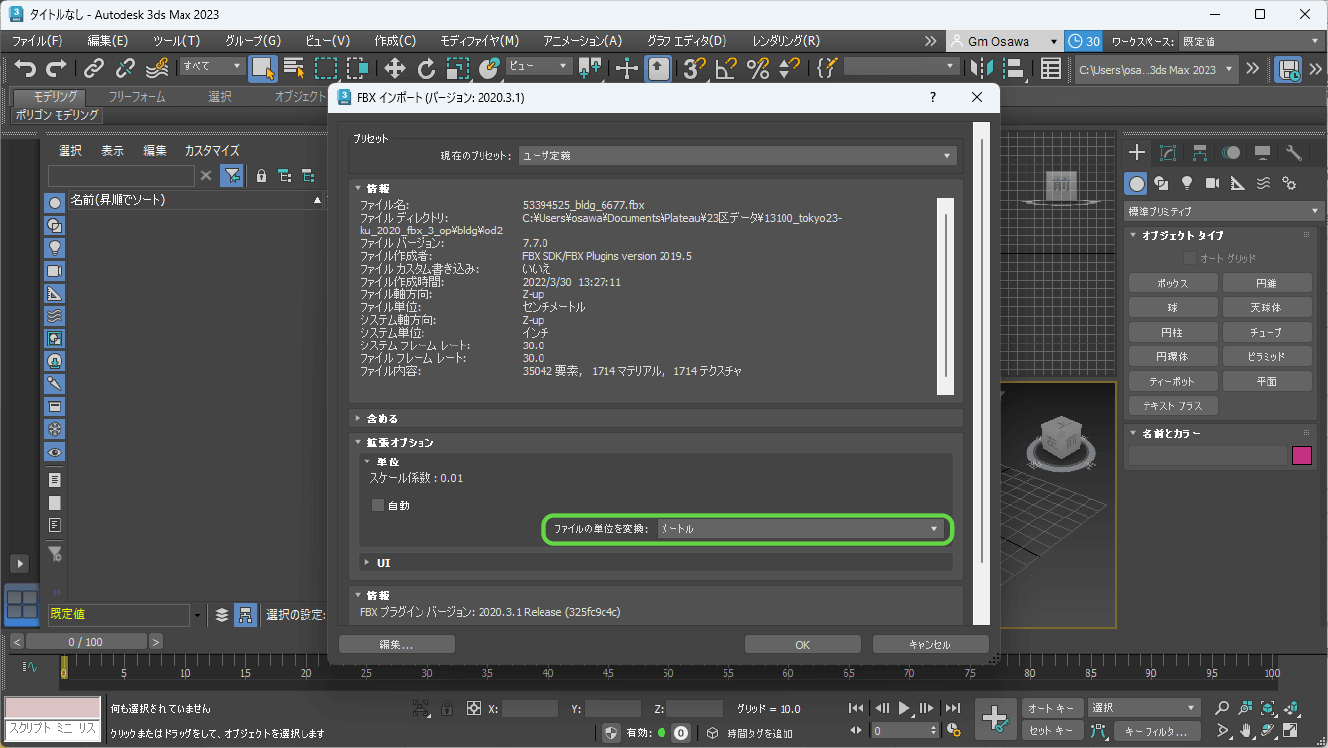Click the Redo arrow in main toolbar
The width and height of the screenshot is (1328, 748).
58,68
